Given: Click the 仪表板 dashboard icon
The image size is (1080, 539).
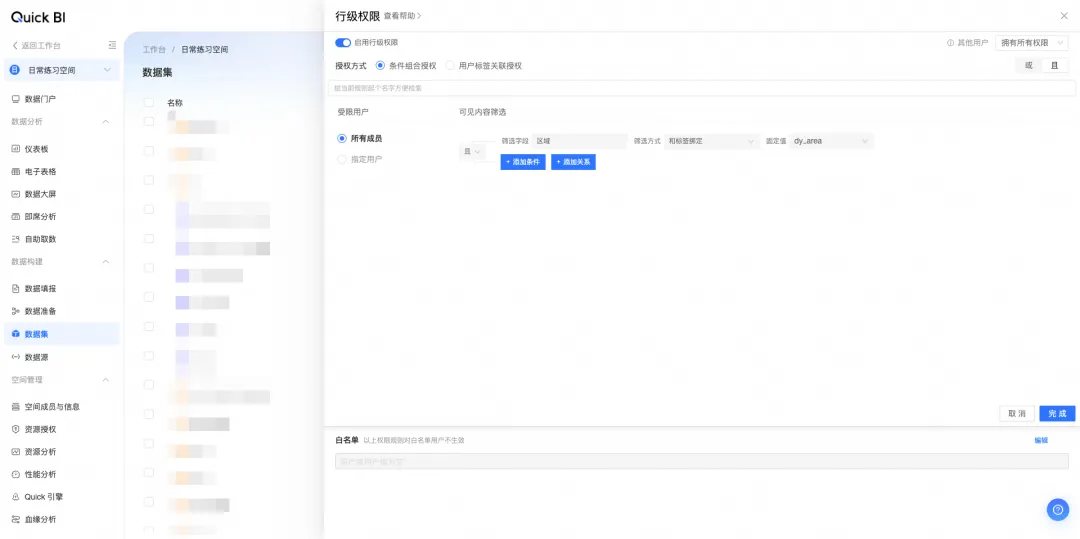Looking at the screenshot, I should tap(16, 149).
